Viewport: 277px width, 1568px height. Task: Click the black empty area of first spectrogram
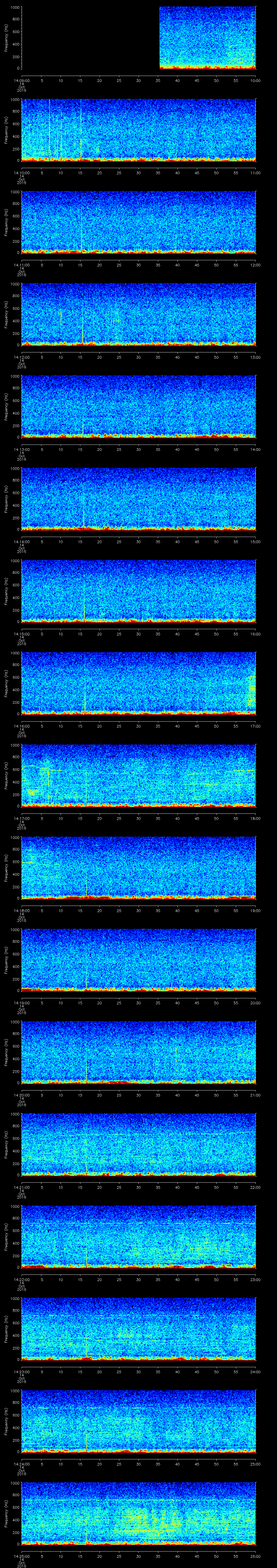pyautogui.click(x=90, y=38)
